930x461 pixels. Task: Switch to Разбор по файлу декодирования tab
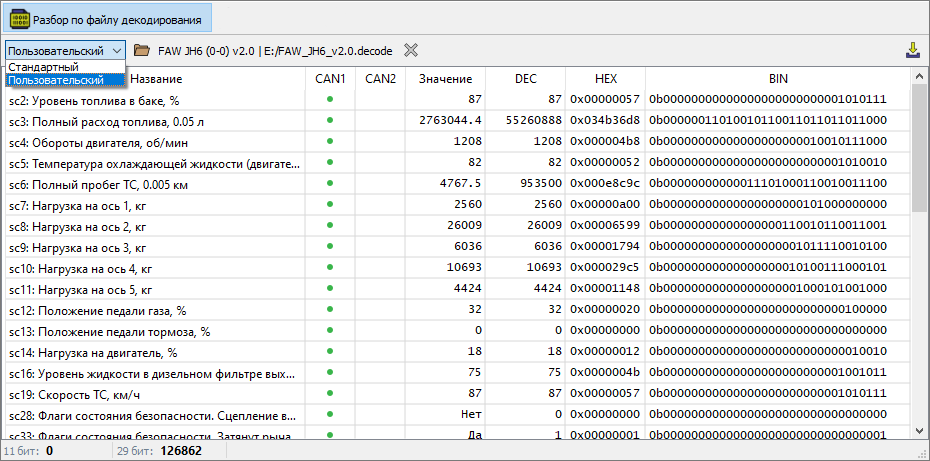(106, 19)
